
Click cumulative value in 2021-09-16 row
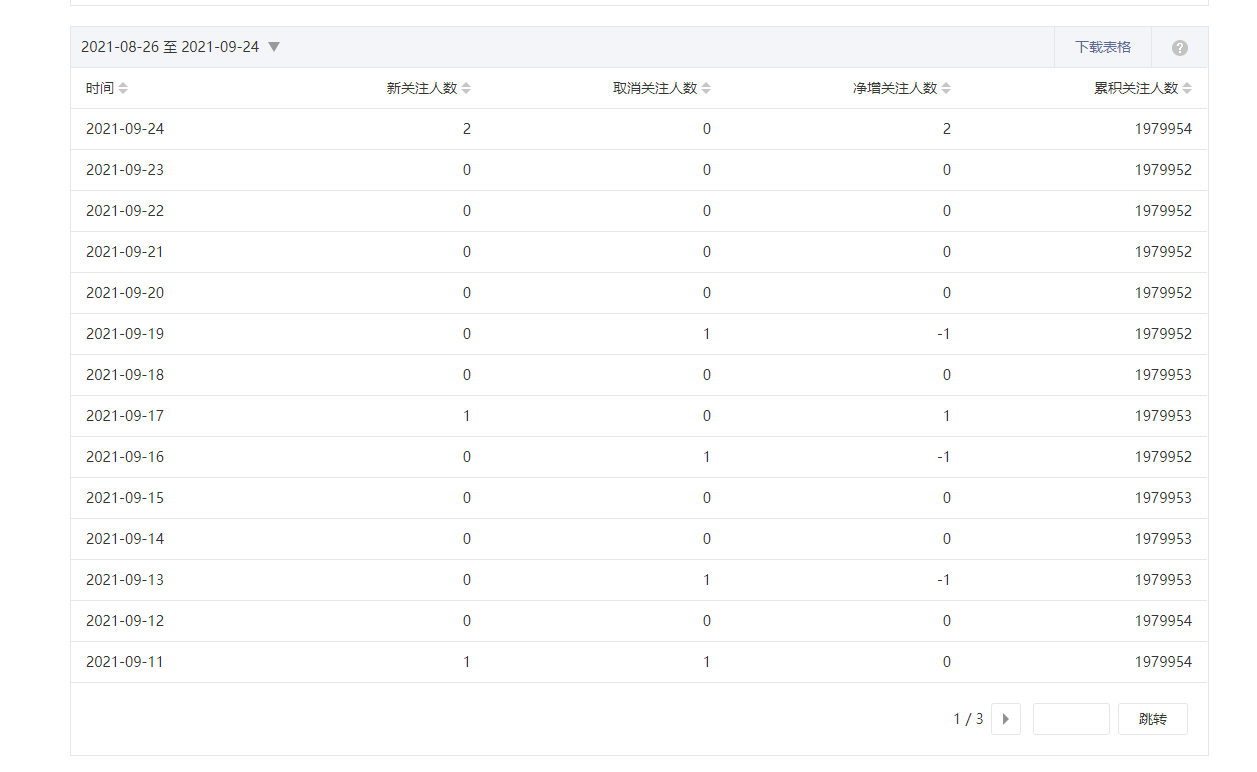tap(1163, 457)
